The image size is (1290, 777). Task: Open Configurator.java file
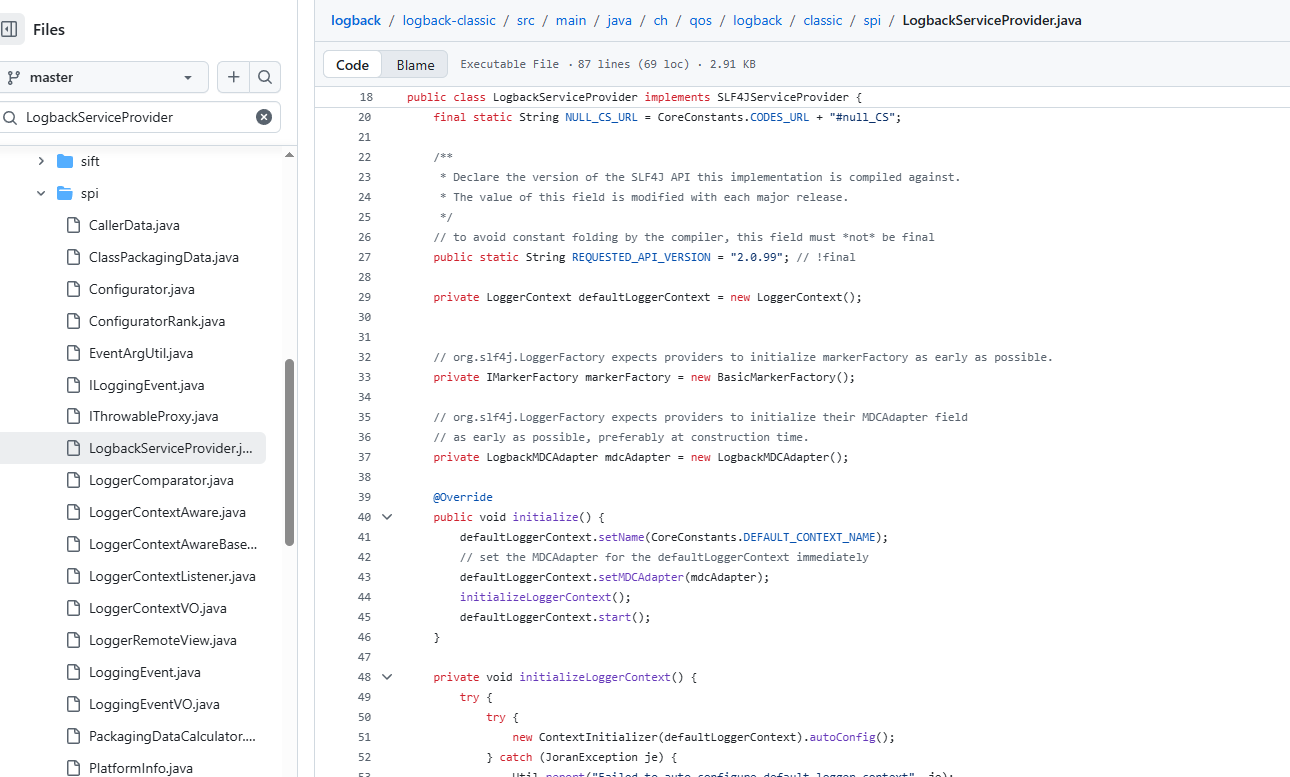(142, 289)
